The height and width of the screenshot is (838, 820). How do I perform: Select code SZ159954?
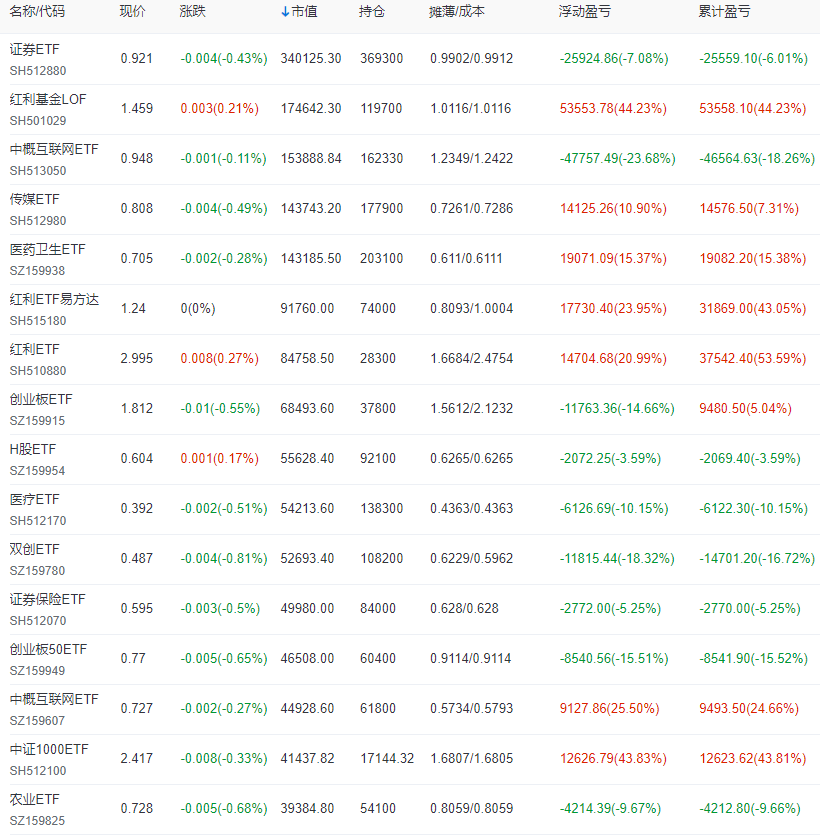point(37,470)
